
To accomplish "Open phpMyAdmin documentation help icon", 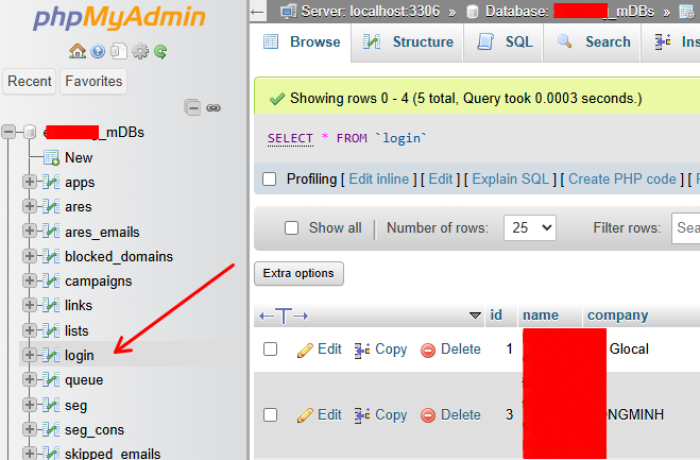I will [x=98, y=51].
